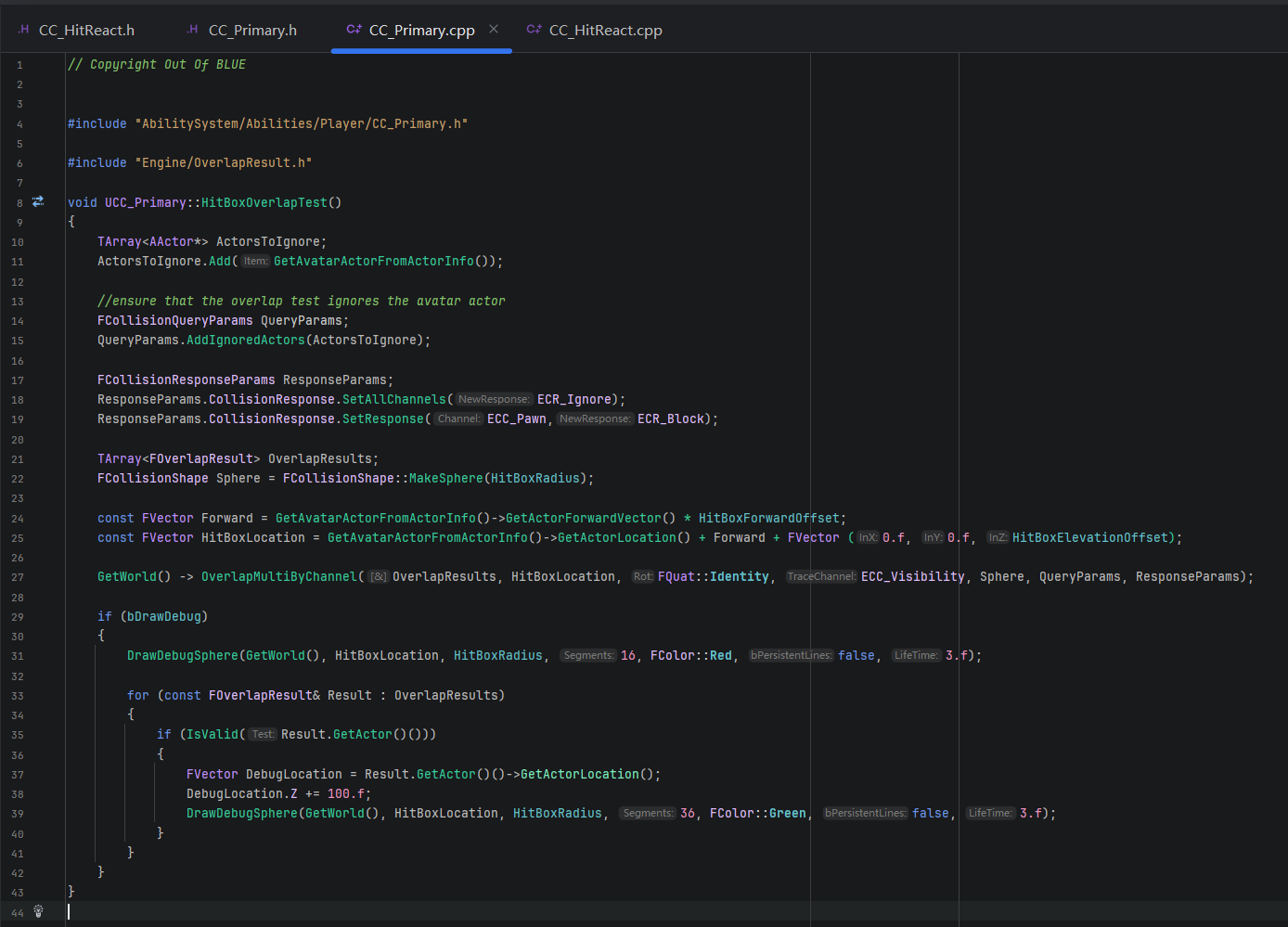Image resolution: width=1288 pixels, height=927 pixels.
Task: Click IsValid call on line 35
Action: pos(213,734)
